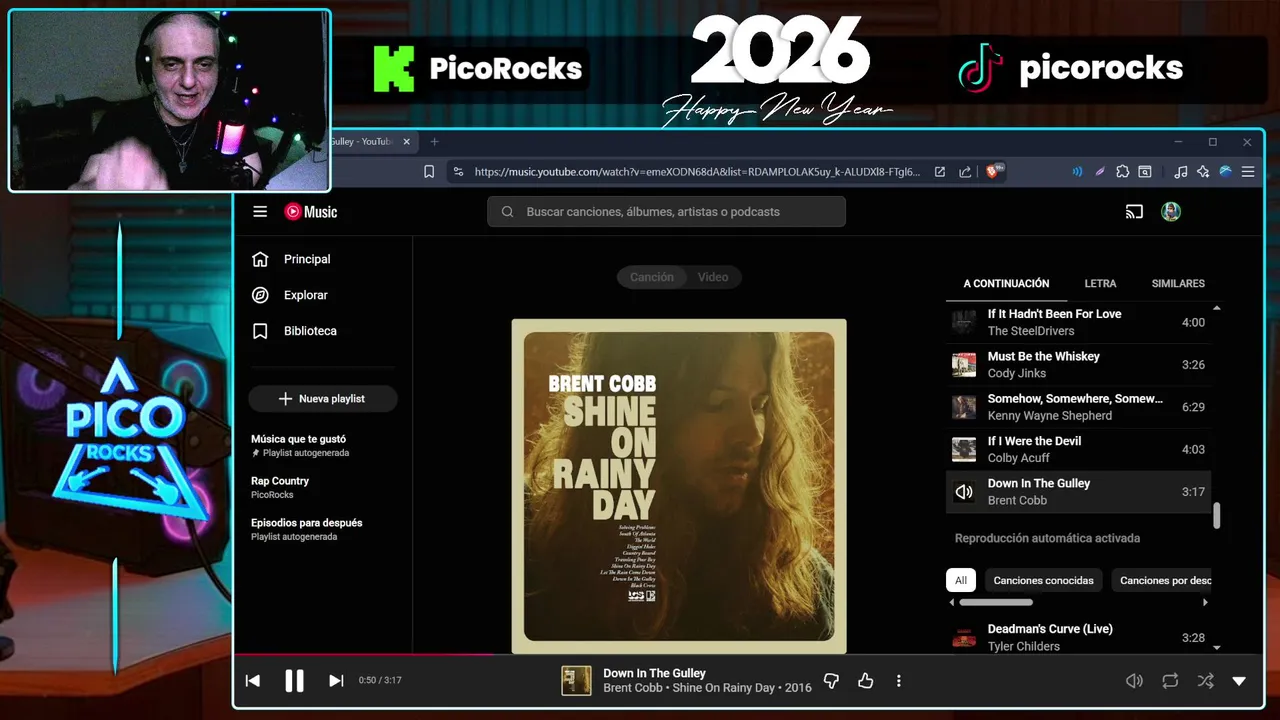Skip to the next track
The image size is (1280, 720).
336,681
